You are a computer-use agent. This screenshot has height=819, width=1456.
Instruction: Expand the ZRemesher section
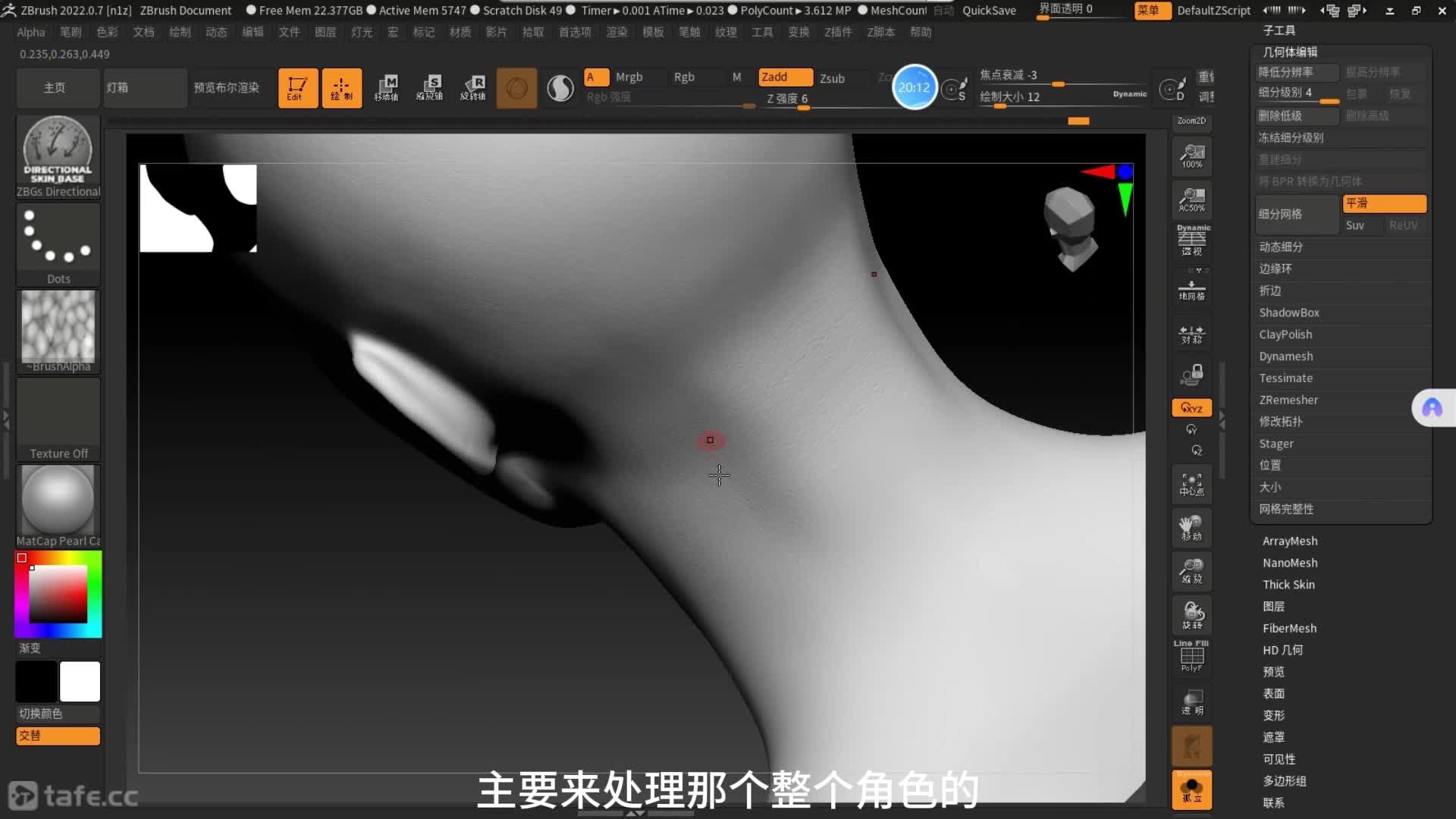[x=1288, y=400]
